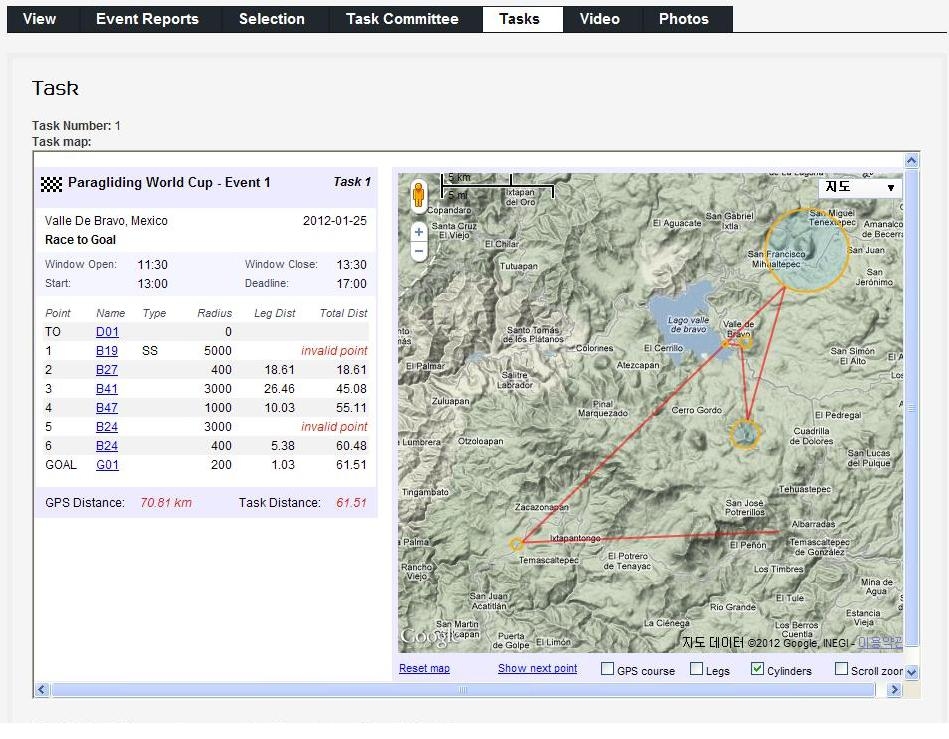
Task: Zoom out on the task map
Action: pyautogui.click(x=419, y=251)
